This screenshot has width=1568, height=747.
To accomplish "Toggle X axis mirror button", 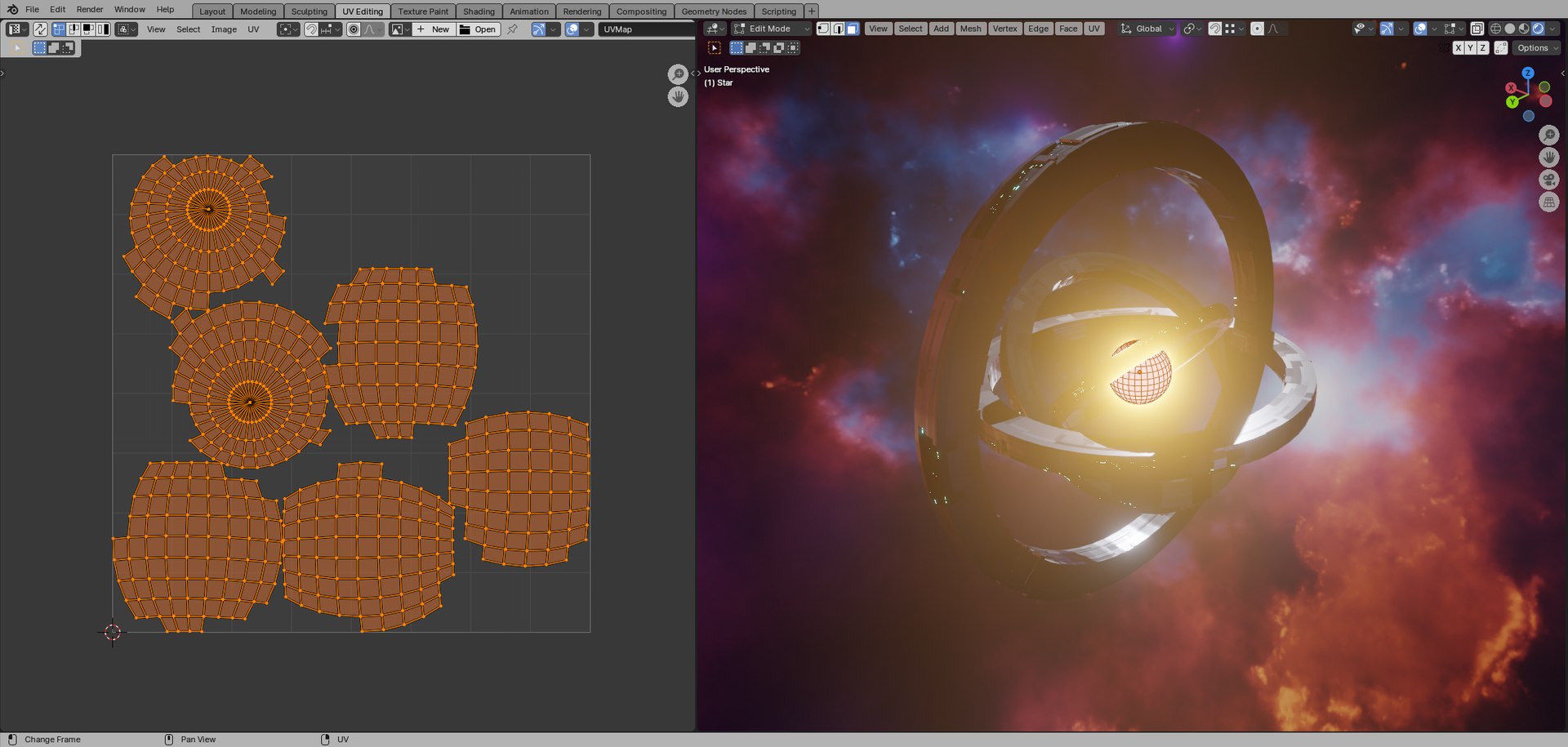I will [x=1458, y=48].
